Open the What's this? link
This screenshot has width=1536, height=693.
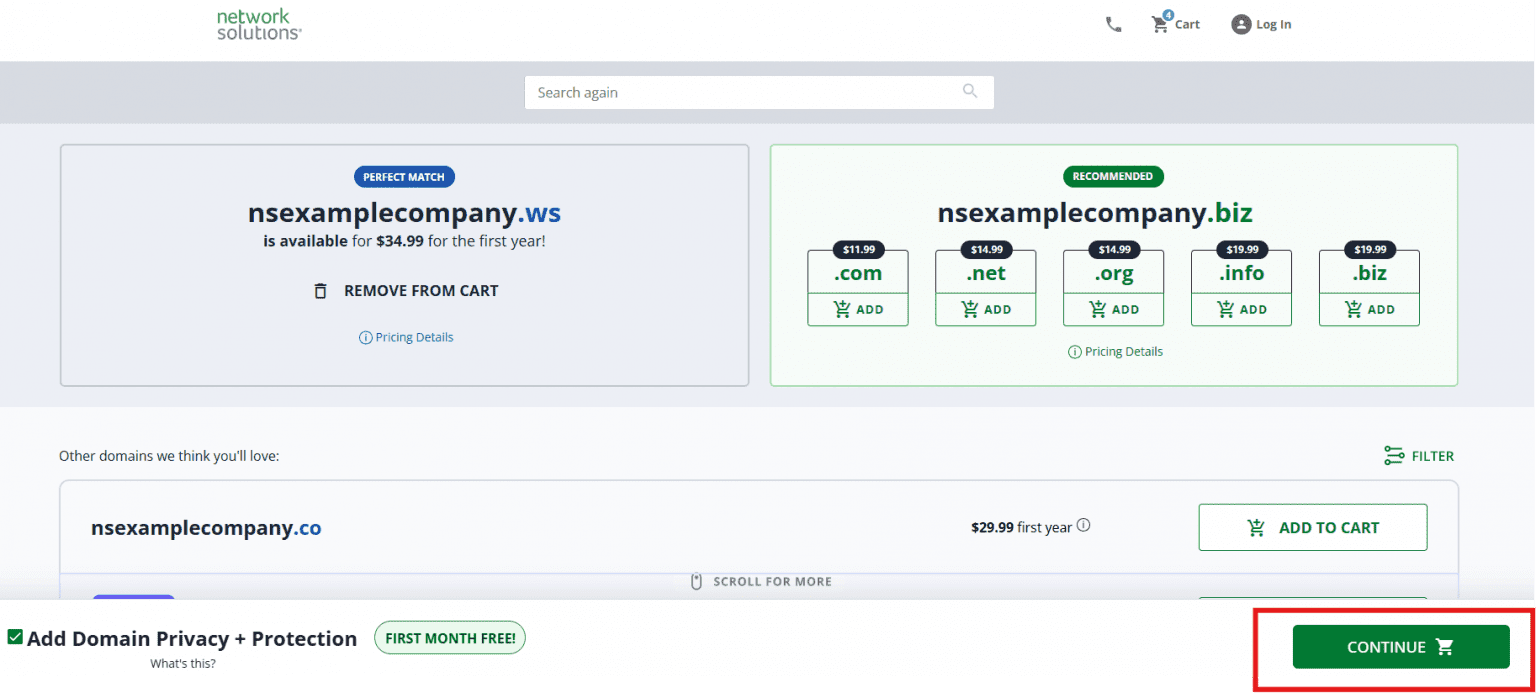(183, 663)
